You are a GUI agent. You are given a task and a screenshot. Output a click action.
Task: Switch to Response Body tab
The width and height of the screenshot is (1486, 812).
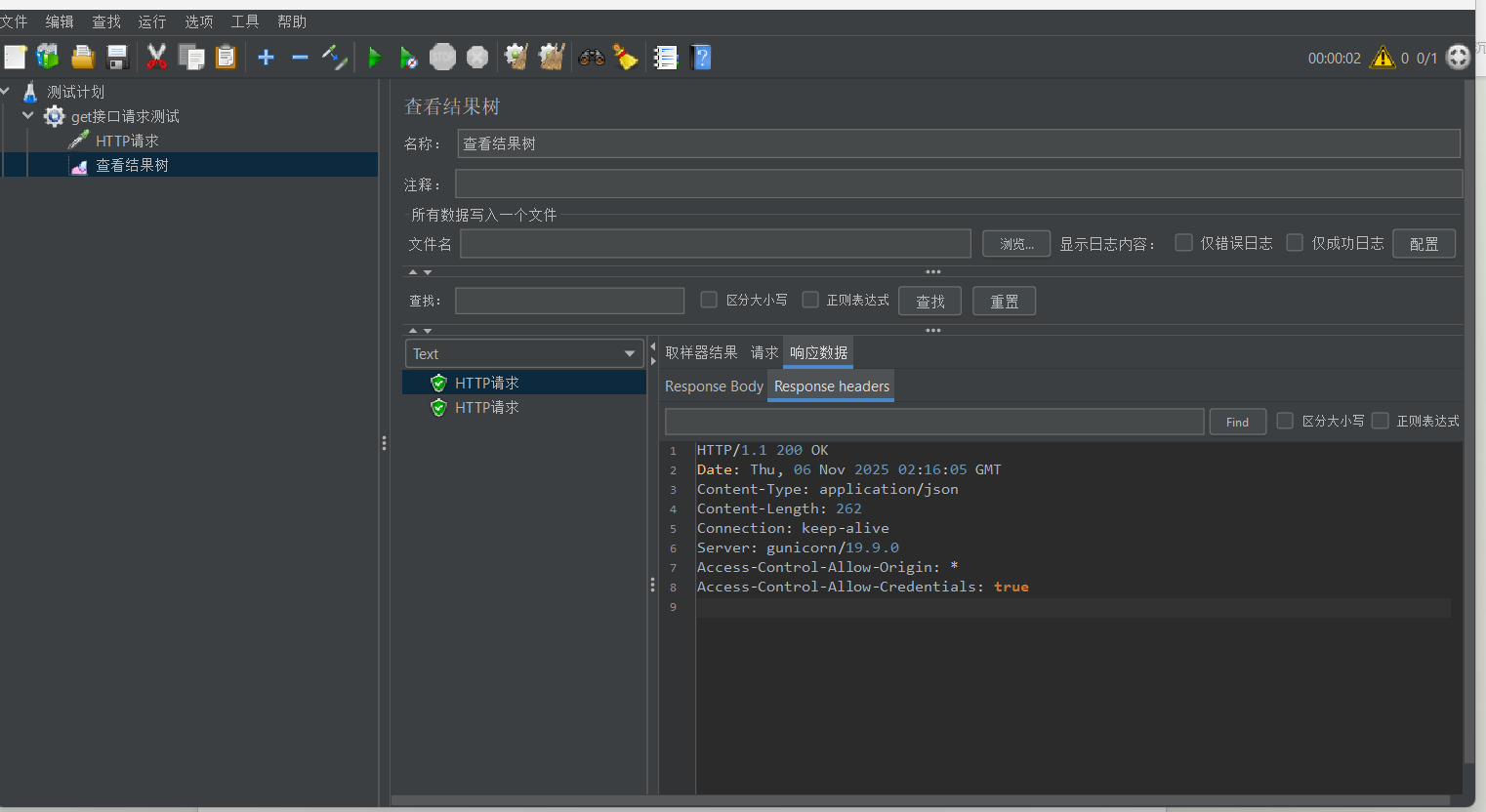coord(714,386)
